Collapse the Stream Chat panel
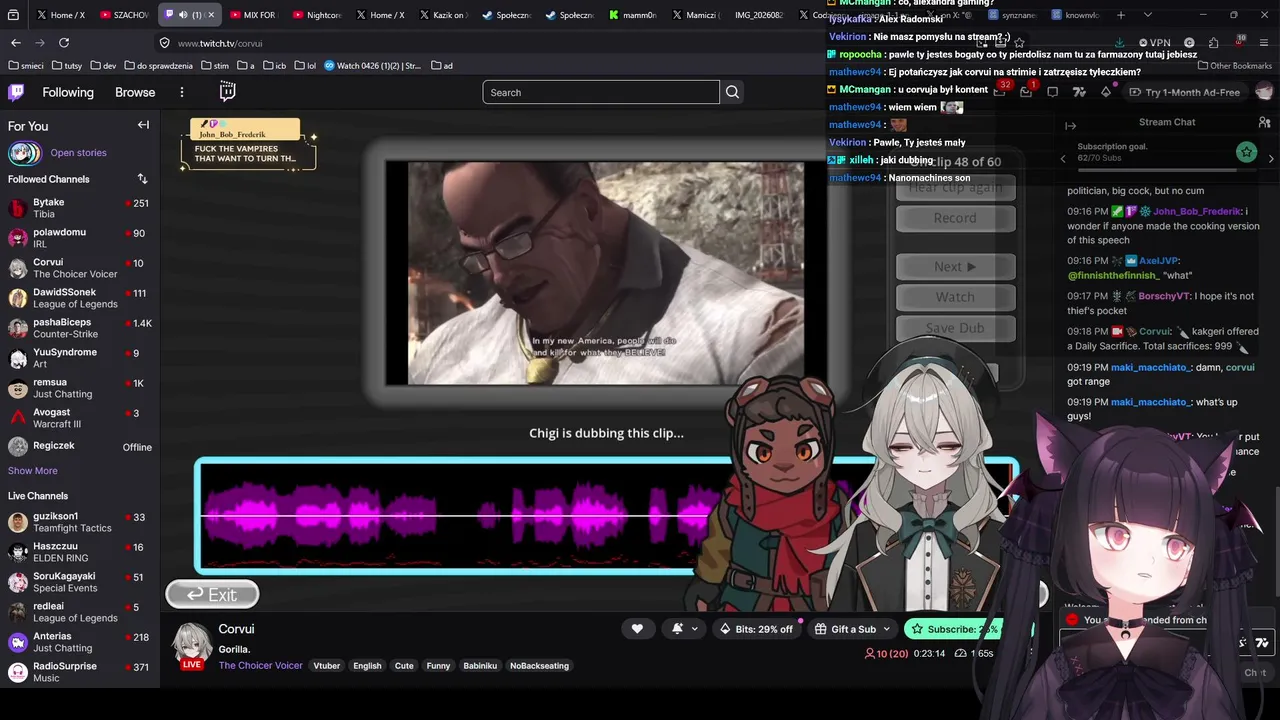Screen dimensions: 1280x720 [1070, 126]
